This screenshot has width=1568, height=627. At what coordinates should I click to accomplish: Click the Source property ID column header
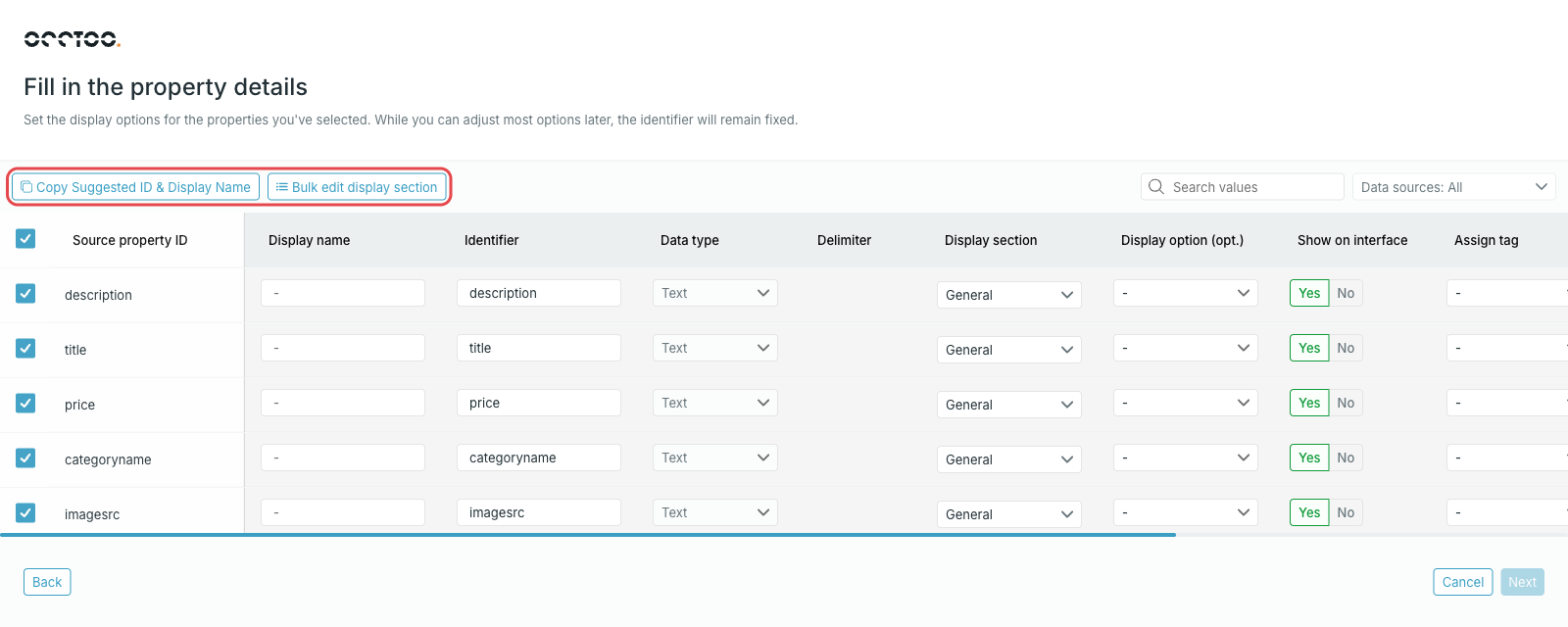(129, 240)
